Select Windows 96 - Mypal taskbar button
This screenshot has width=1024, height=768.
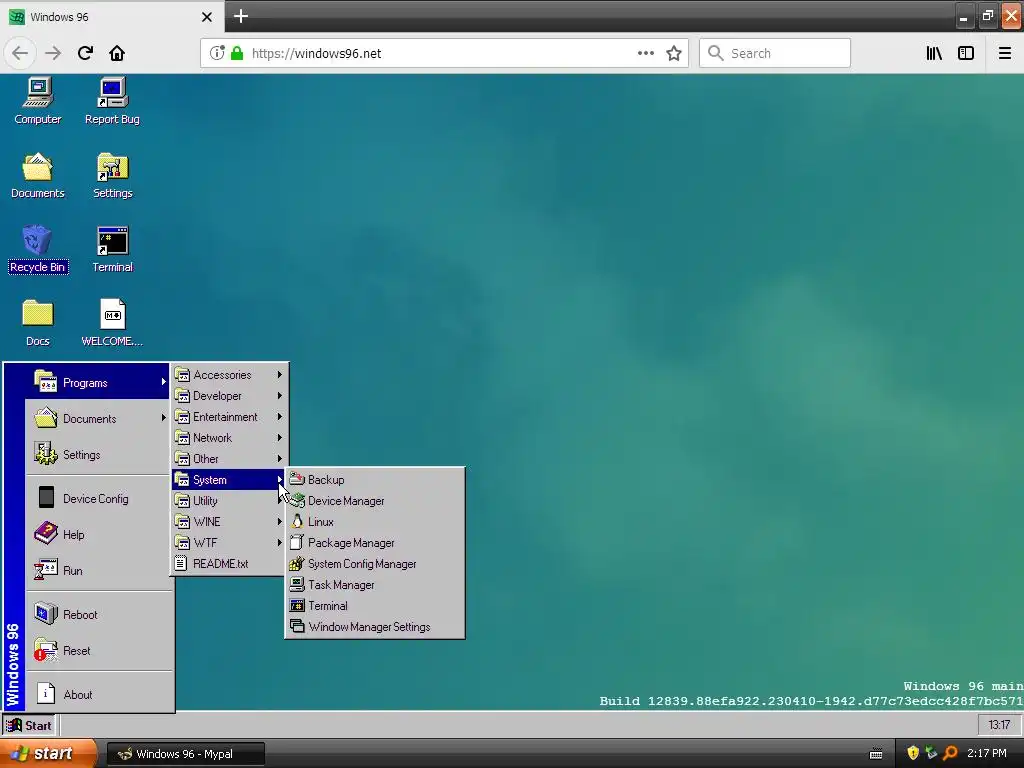point(185,753)
